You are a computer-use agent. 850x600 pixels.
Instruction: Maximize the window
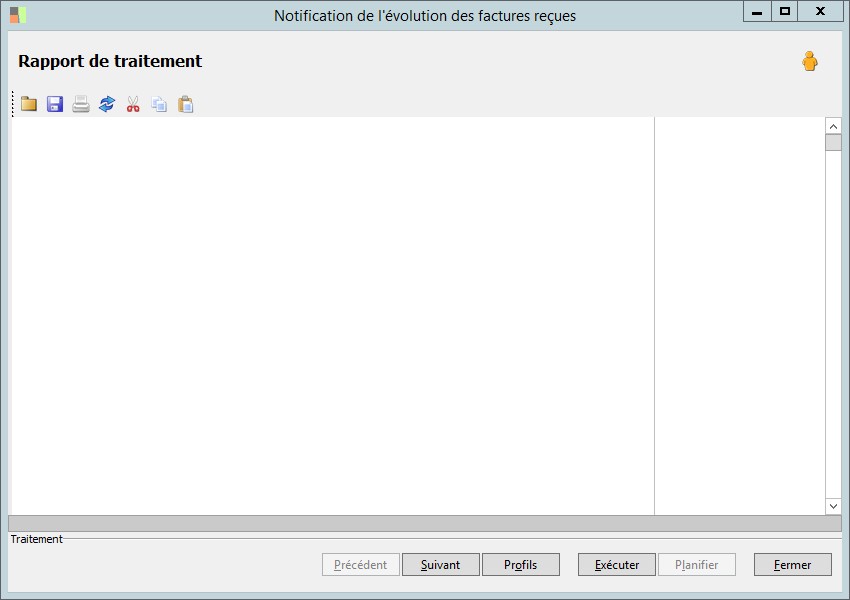click(x=784, y=11)
